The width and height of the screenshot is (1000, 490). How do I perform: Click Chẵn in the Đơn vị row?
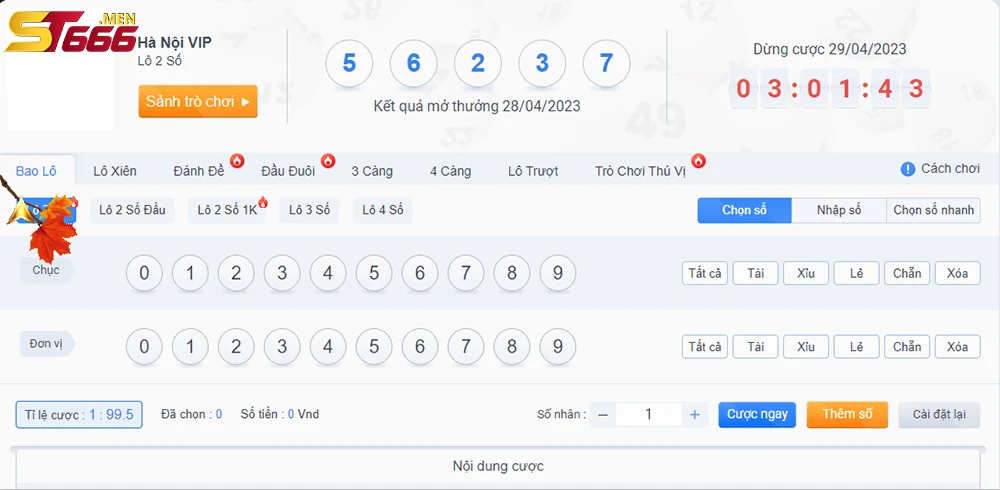(x=907, y=346)
